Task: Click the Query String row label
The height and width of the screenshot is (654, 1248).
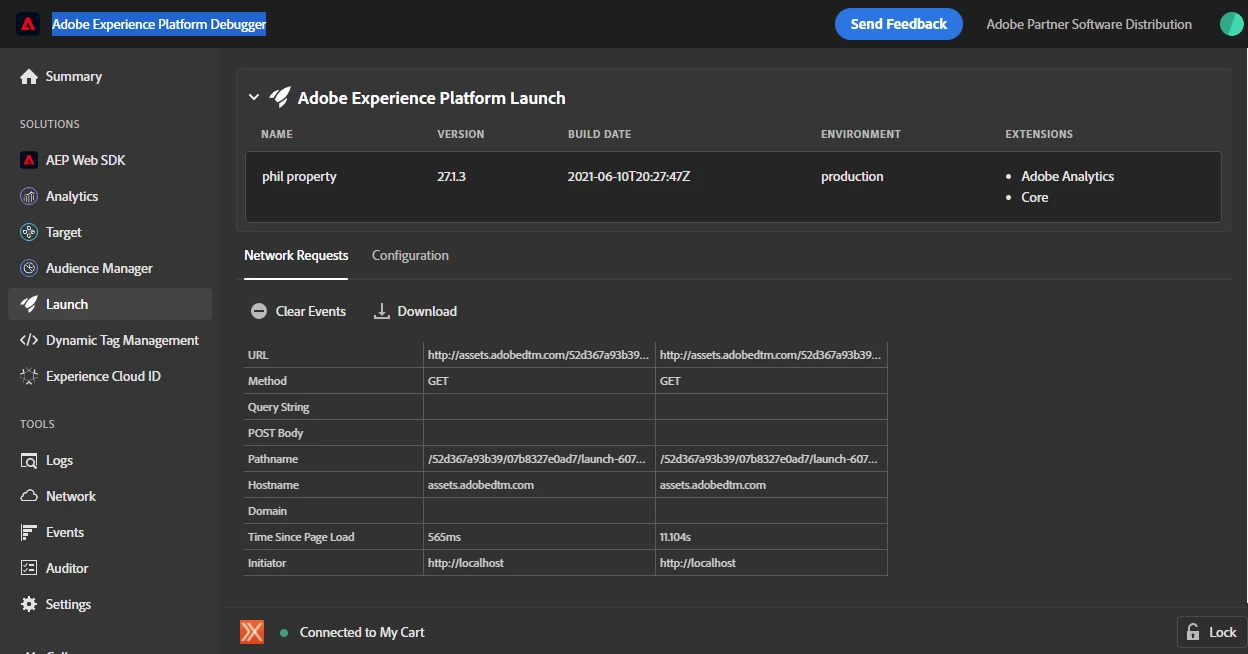Action: coord(279,407)
